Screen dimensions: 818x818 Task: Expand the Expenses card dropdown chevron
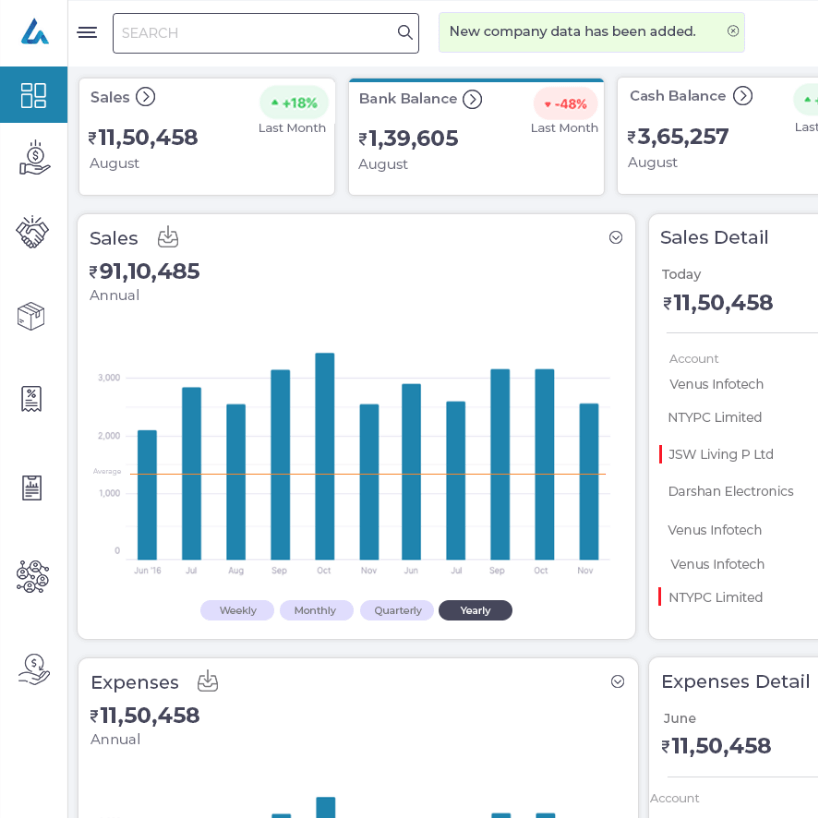[618, 682]
